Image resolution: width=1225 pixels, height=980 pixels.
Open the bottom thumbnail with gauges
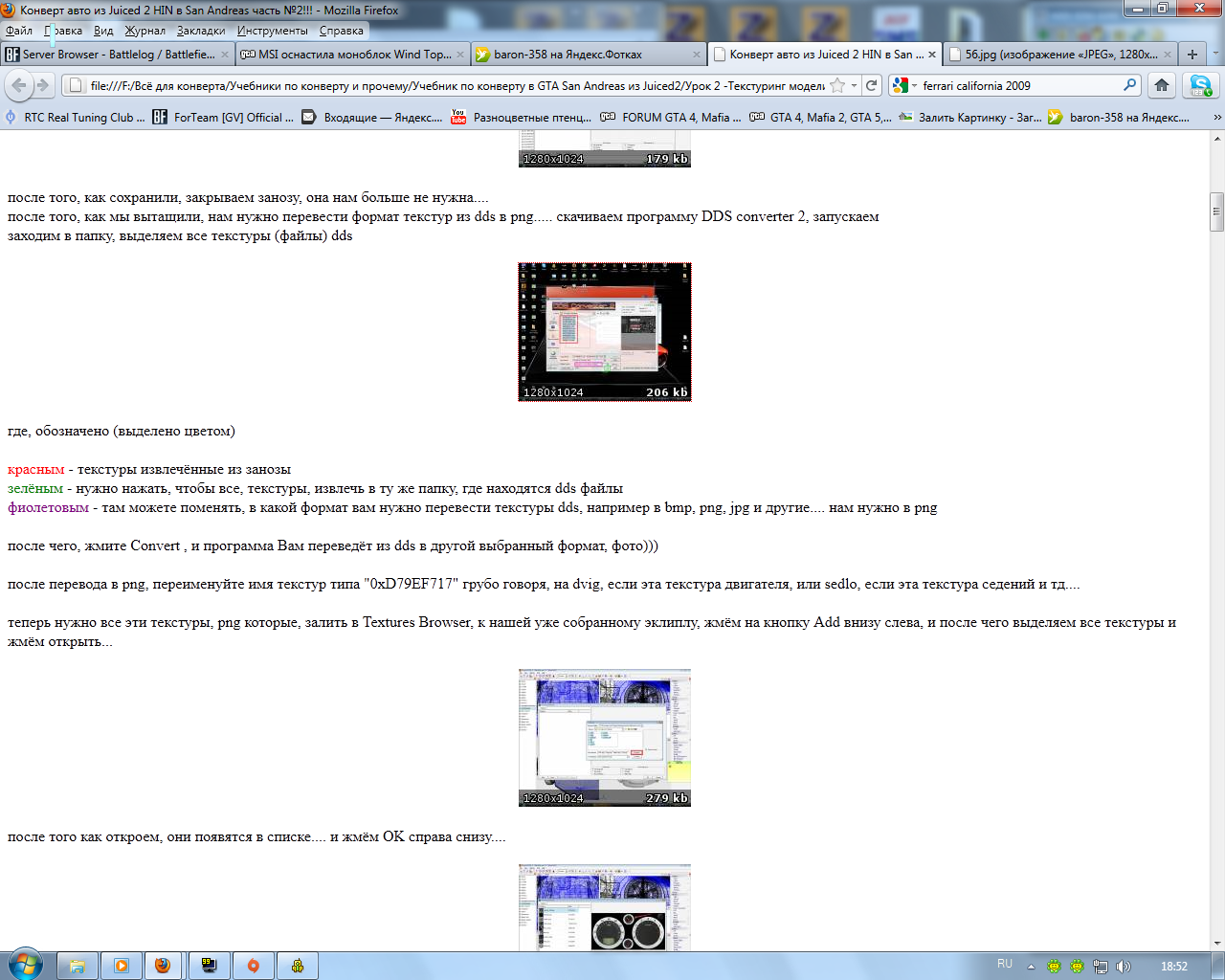click(605, 907)
